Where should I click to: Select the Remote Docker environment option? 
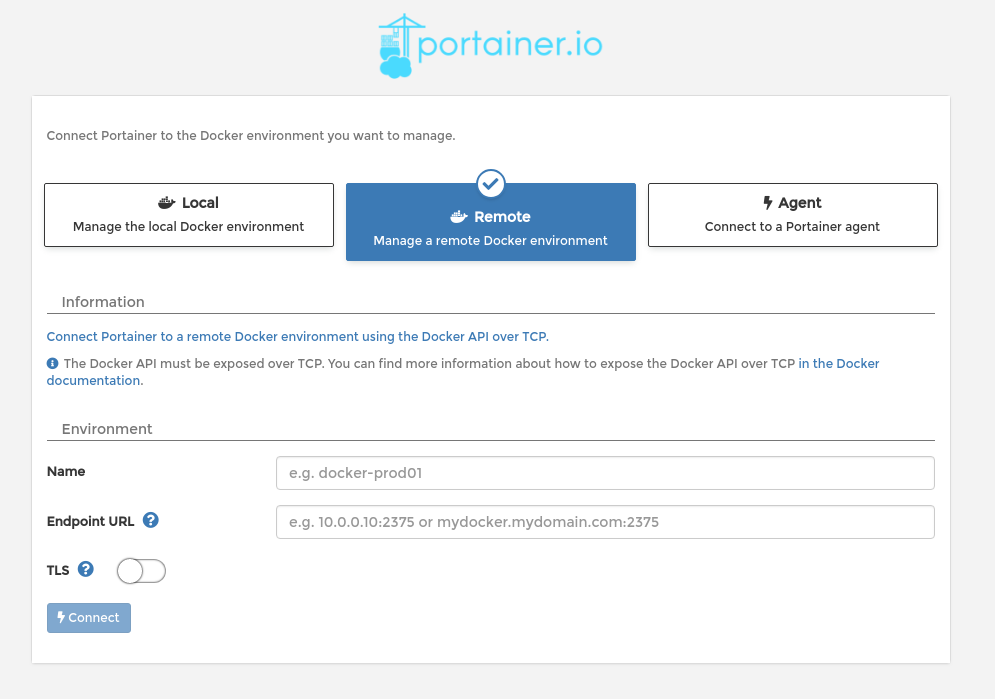point(491,222)
